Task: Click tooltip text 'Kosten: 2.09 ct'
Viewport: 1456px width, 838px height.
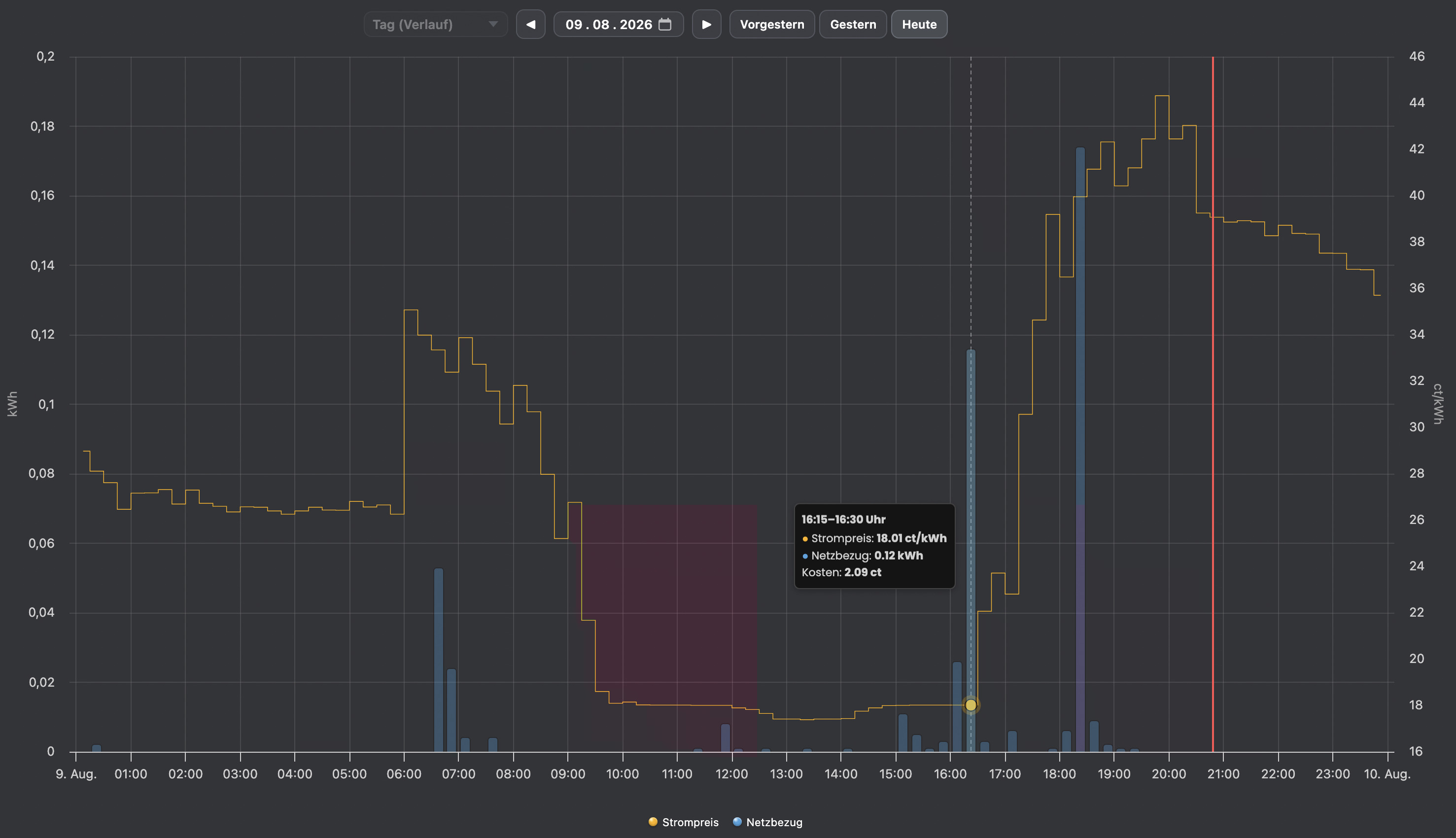Action: 841,572
